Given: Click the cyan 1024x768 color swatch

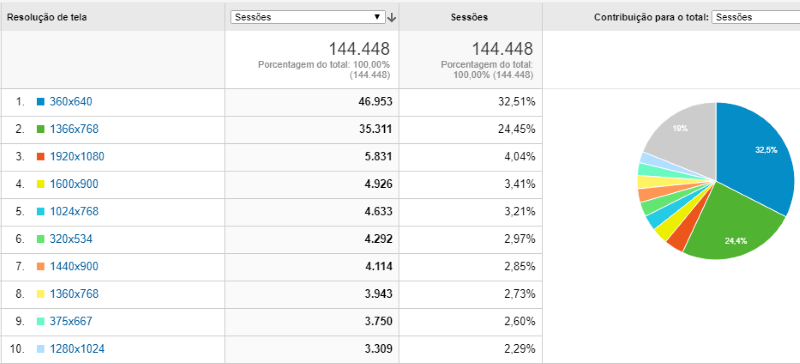Looking at the screenshot, I should click(x=41, y=212).
